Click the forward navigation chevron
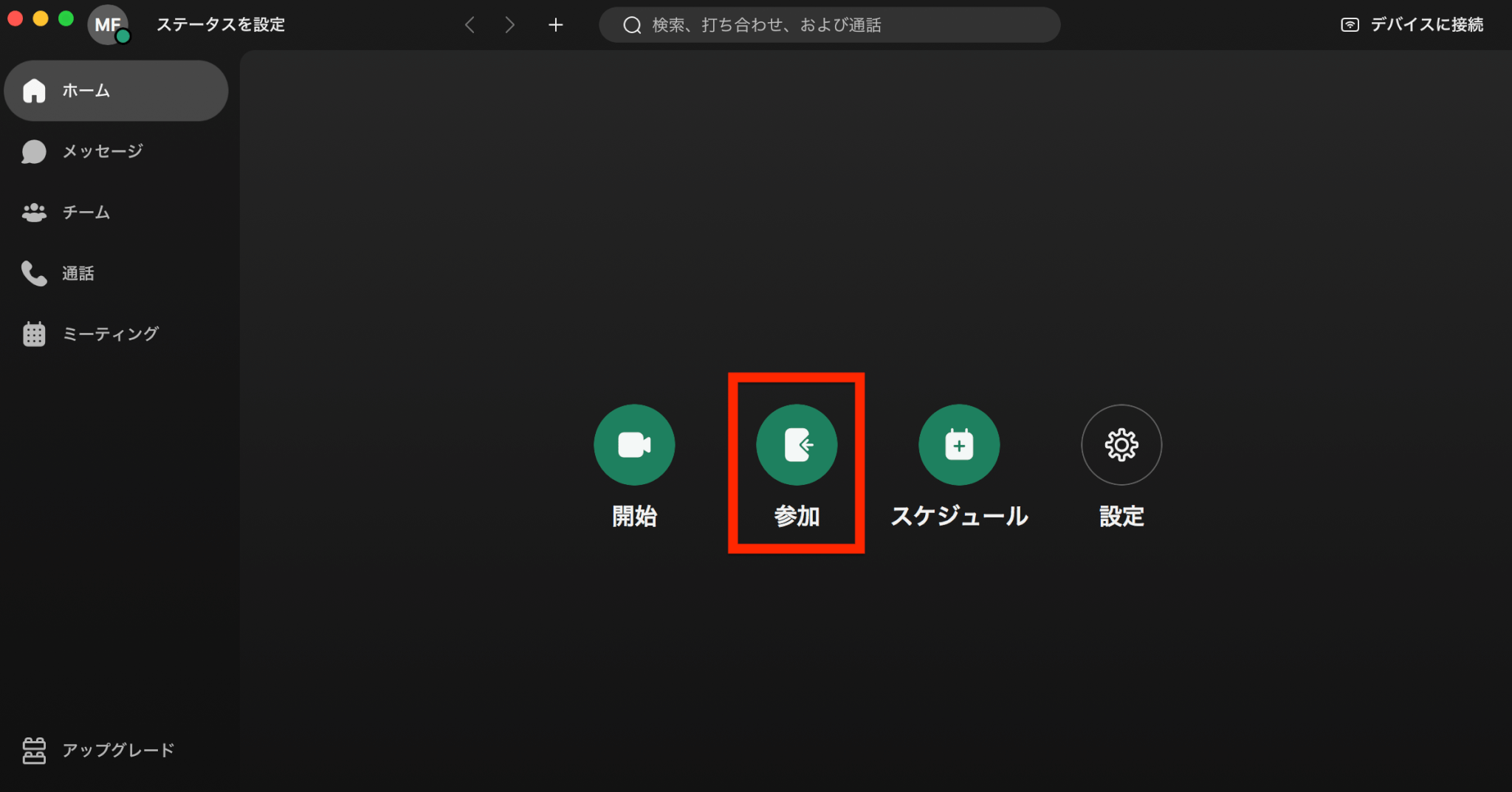This screenshot has width=1512, height=792. point(510,24)
